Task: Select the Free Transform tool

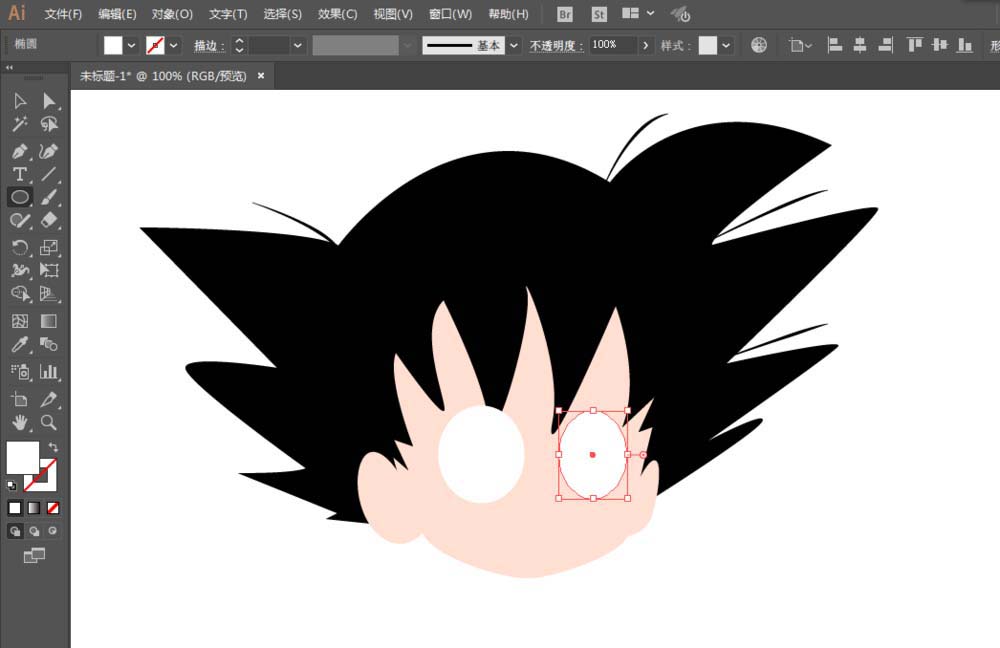Action: (48, 270)
